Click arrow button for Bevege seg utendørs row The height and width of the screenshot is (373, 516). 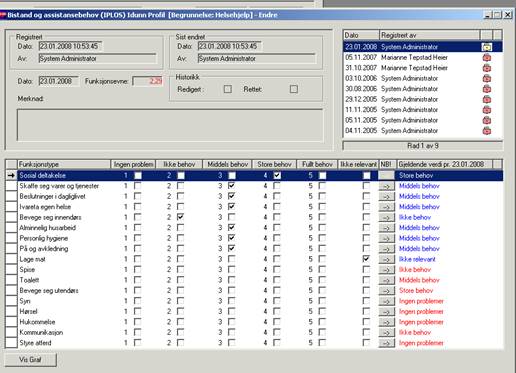pyautogui.click(x=387, y=291)
